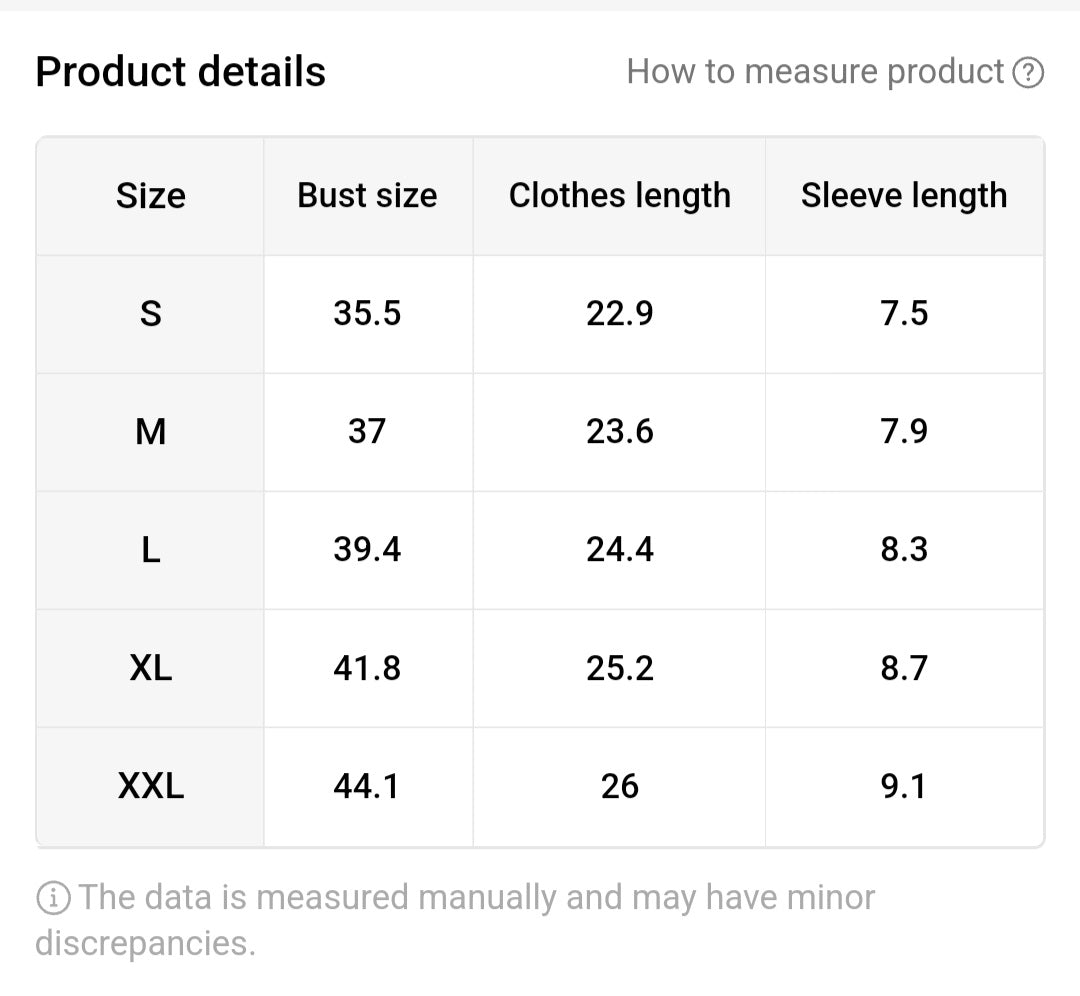Select size M row label

click(150, 431)
